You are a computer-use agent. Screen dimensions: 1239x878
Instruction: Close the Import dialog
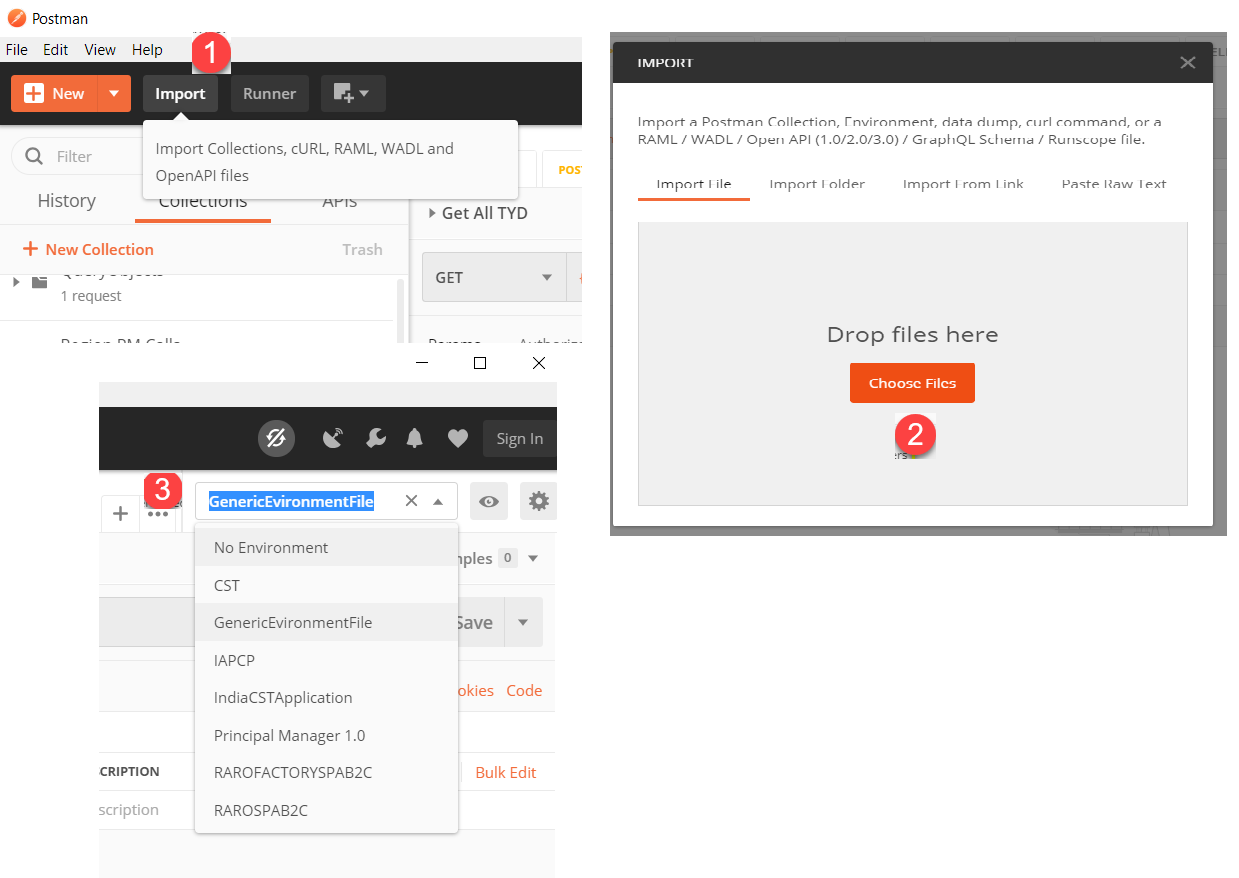point(1187,63)
